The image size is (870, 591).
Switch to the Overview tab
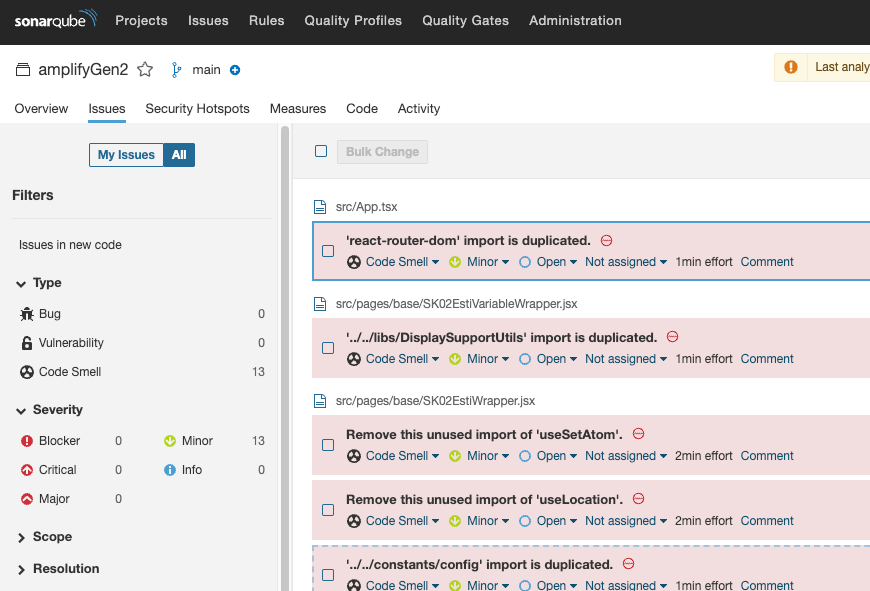point(41,109)
